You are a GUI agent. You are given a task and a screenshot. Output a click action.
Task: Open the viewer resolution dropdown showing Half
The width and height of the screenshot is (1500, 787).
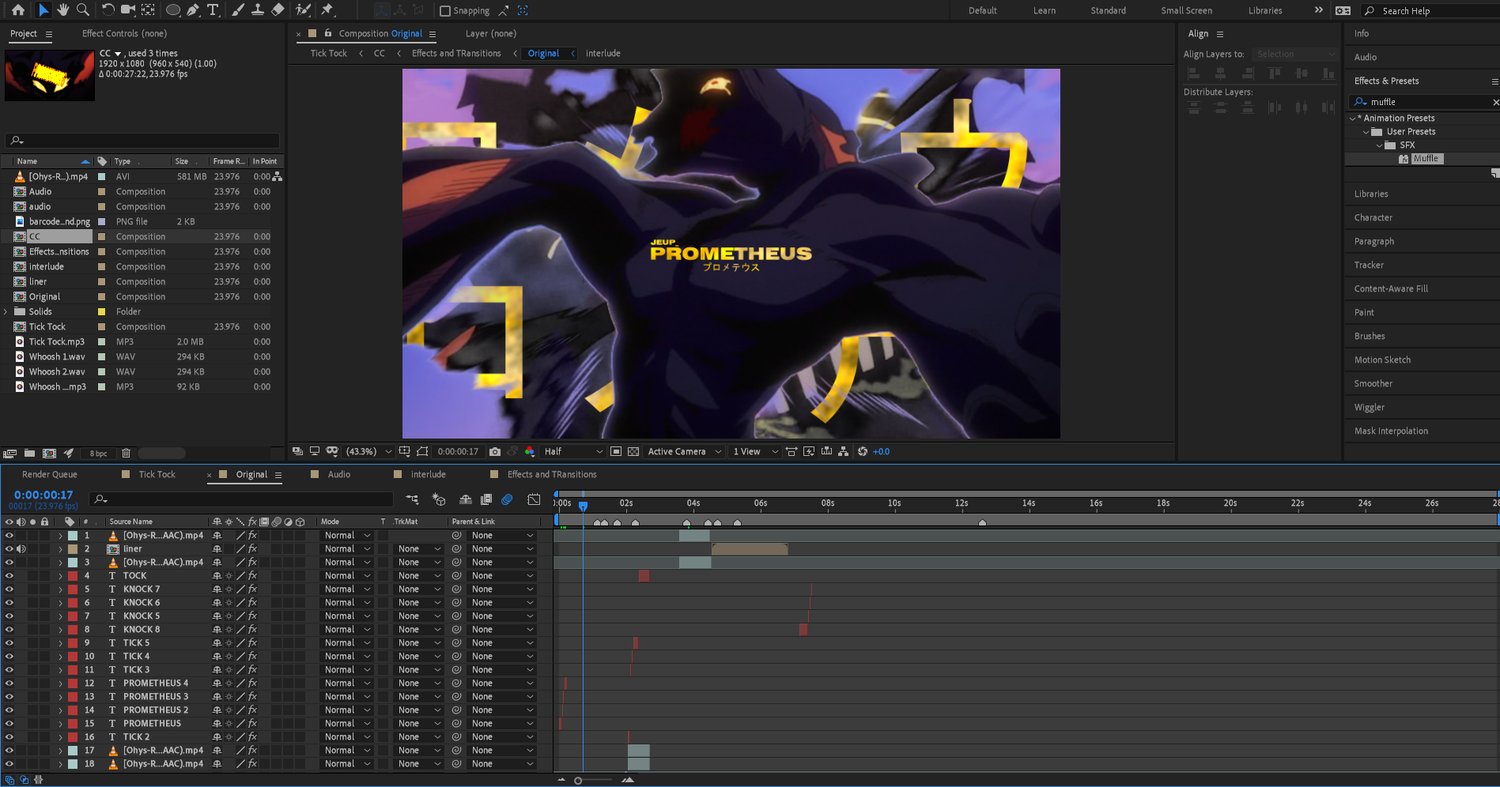(571, 452)
